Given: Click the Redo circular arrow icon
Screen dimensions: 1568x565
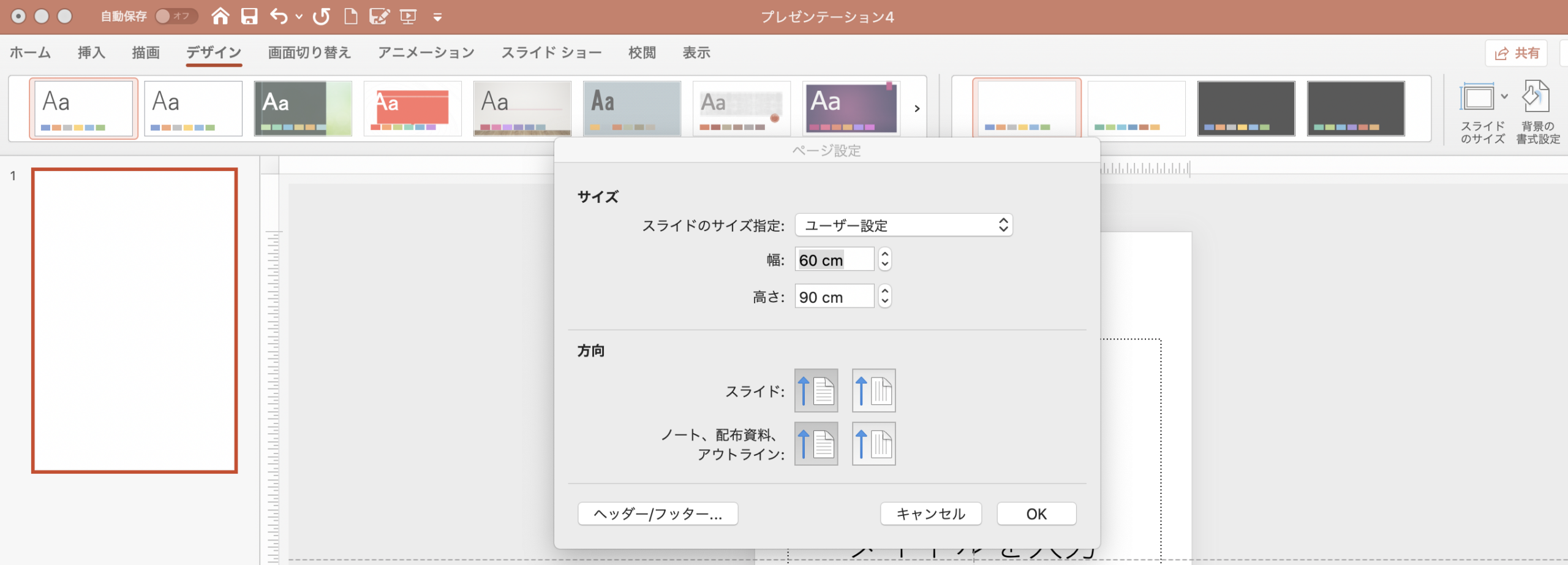Looking at the screenshot, I should click(x=321, y=17).
